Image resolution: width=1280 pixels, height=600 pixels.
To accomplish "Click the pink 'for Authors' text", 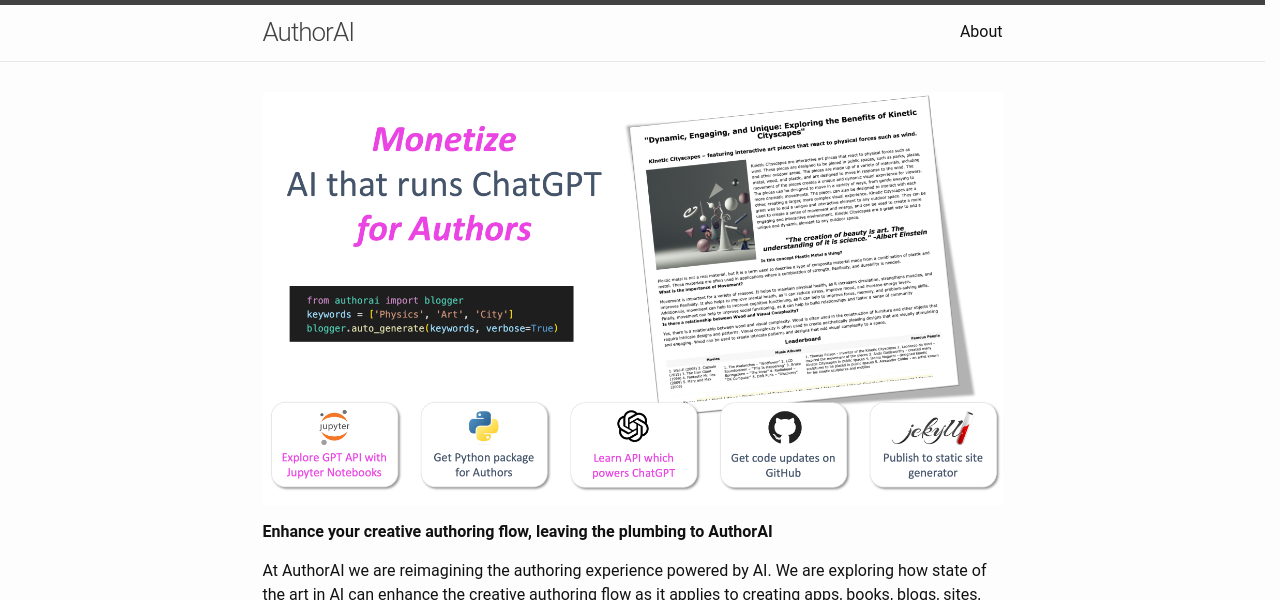I will 443,229.
